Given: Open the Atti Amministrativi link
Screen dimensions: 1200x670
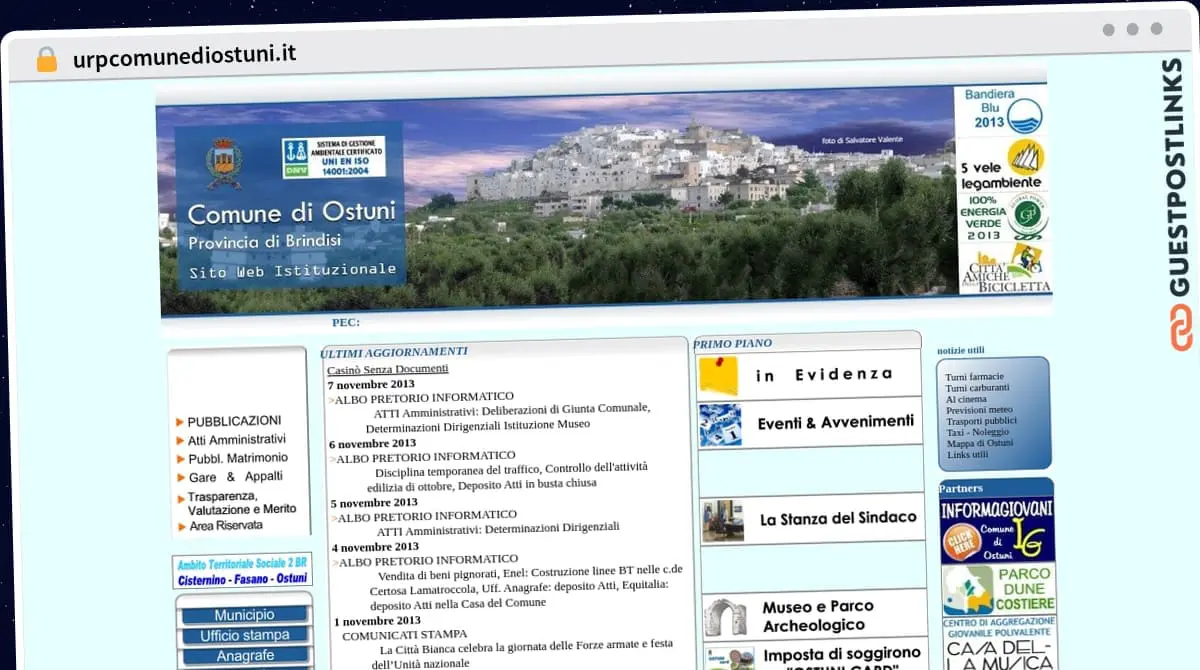Looking at the screenshot, I should point(236,439).
